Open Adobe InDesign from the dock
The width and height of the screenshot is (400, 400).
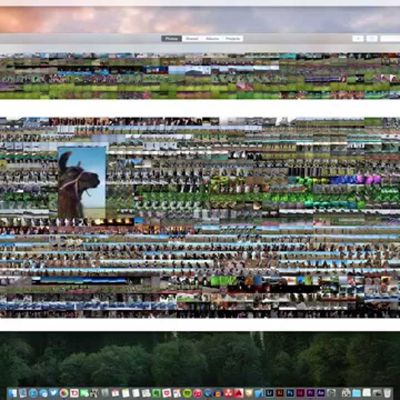click(x=300, y=393)
